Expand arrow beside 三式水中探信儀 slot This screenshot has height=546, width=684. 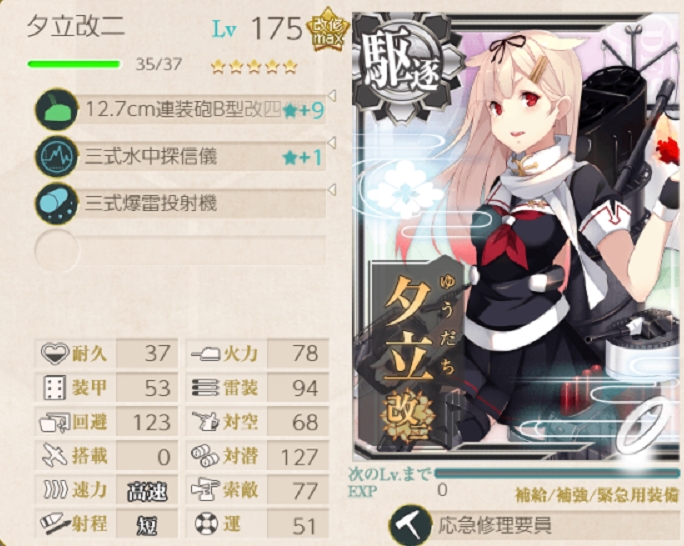pos(332,143)
